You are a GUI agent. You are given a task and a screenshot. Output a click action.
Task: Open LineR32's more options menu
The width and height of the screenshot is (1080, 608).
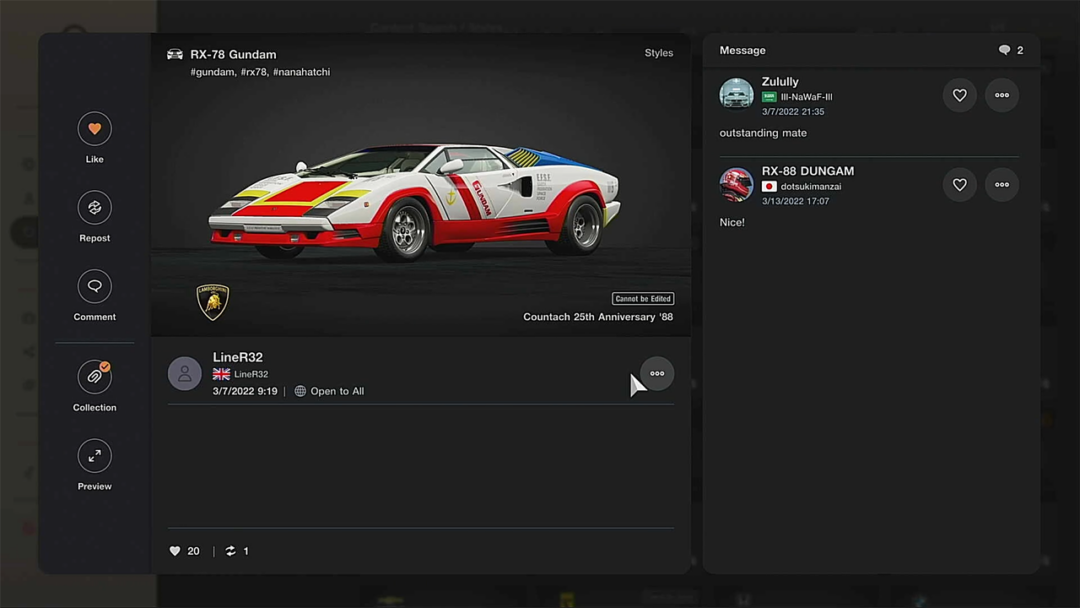[657, 374]
